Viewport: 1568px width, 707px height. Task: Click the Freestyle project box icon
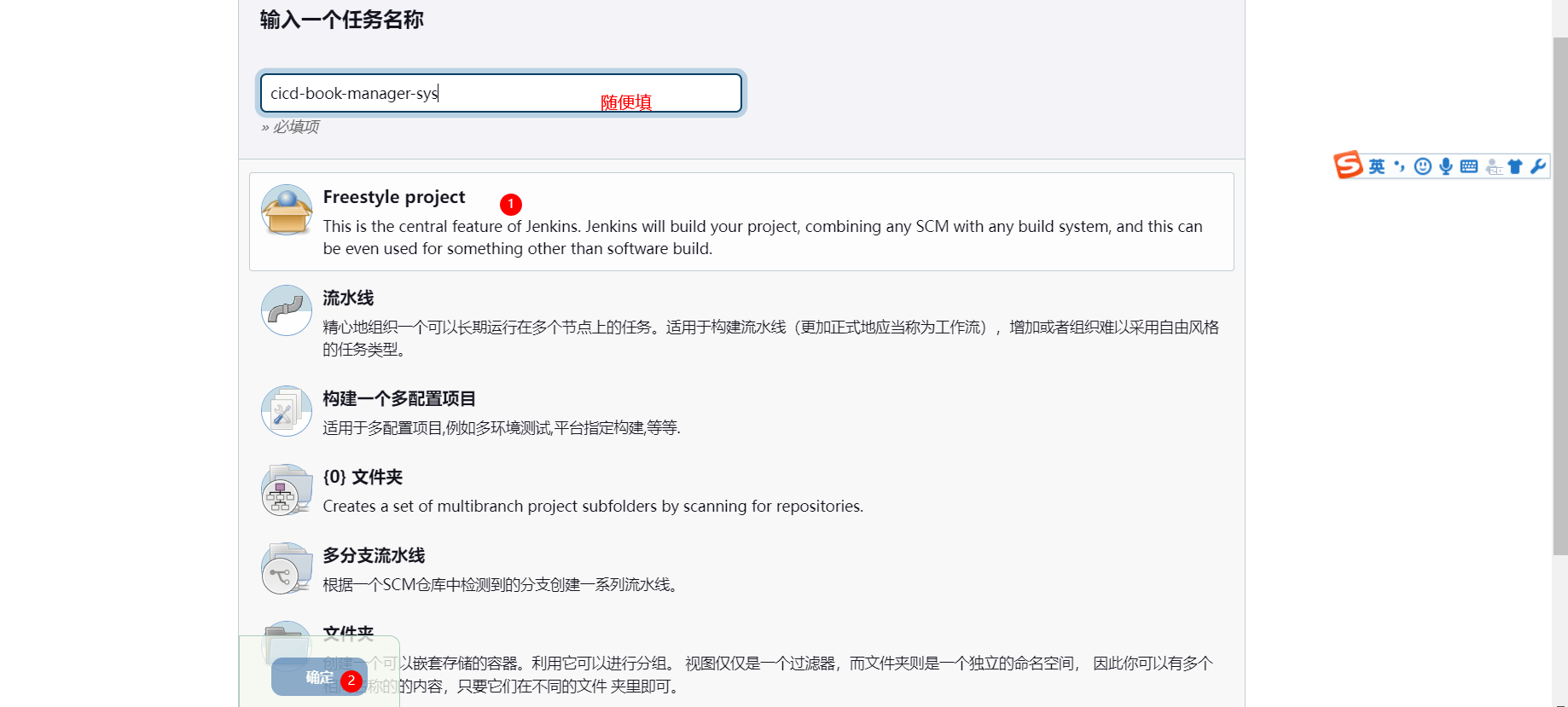(x=287, y=210)
